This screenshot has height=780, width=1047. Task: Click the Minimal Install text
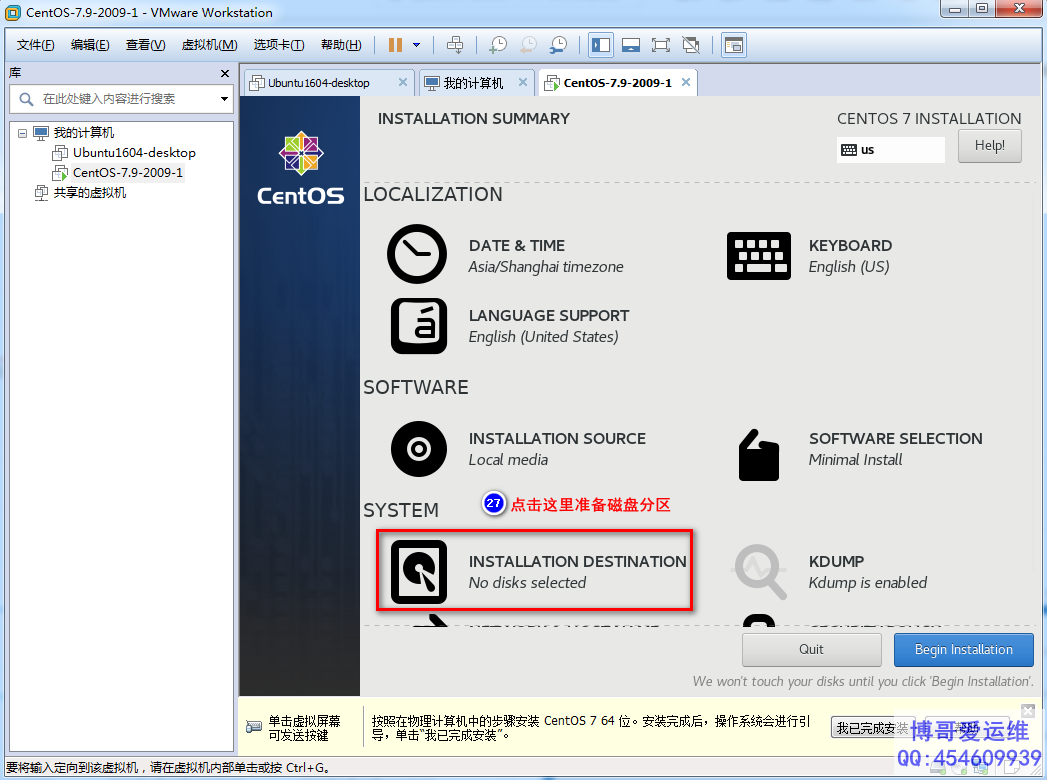pos(855,459)
